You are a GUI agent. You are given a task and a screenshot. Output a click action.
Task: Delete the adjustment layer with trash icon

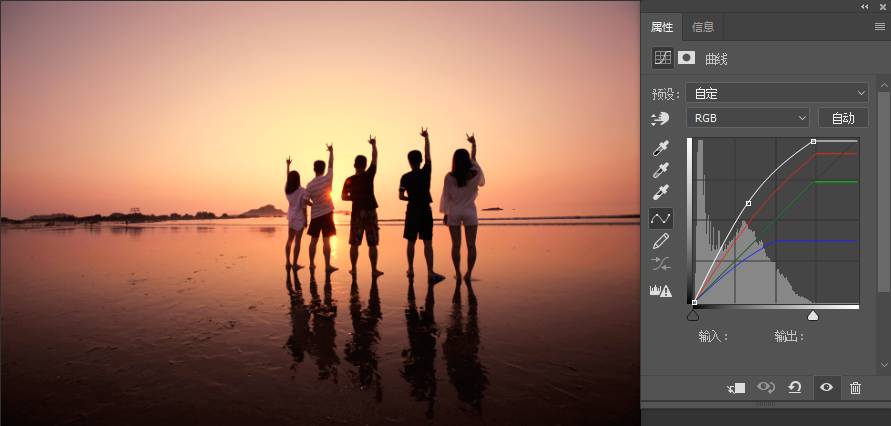855,388
